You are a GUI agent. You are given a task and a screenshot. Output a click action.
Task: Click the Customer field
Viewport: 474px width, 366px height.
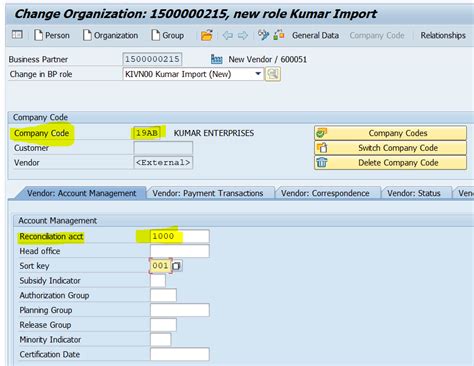[x=163, y=148]
